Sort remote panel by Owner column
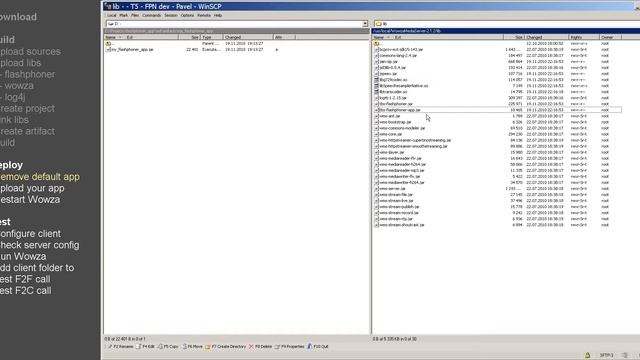The image size is (640, 360). (x=610, y=37)
